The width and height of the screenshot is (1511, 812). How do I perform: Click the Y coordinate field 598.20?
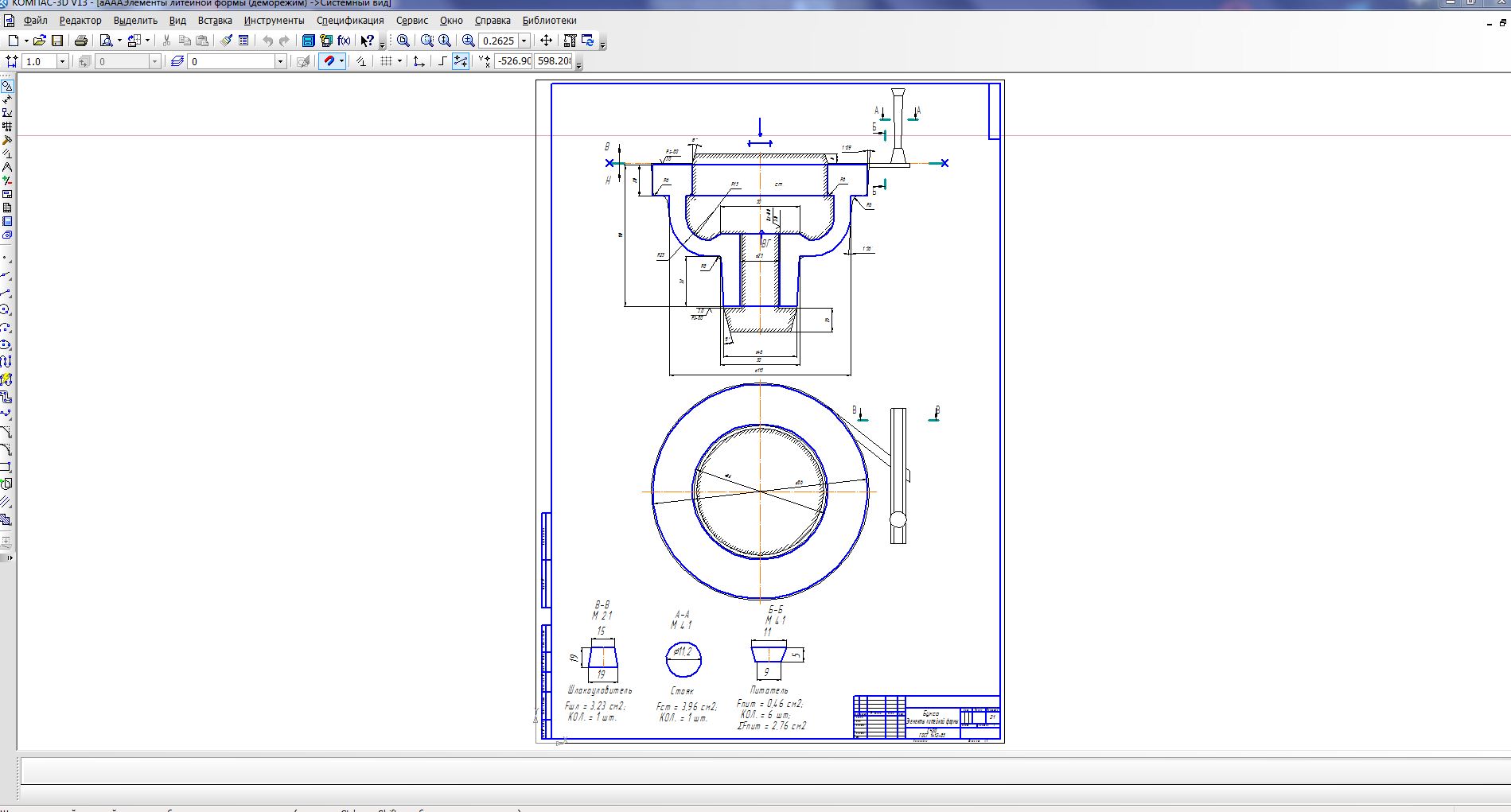554,61
